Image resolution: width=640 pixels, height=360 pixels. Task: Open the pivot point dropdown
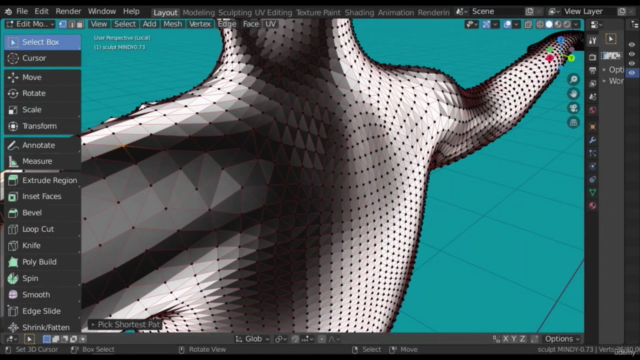280,339
